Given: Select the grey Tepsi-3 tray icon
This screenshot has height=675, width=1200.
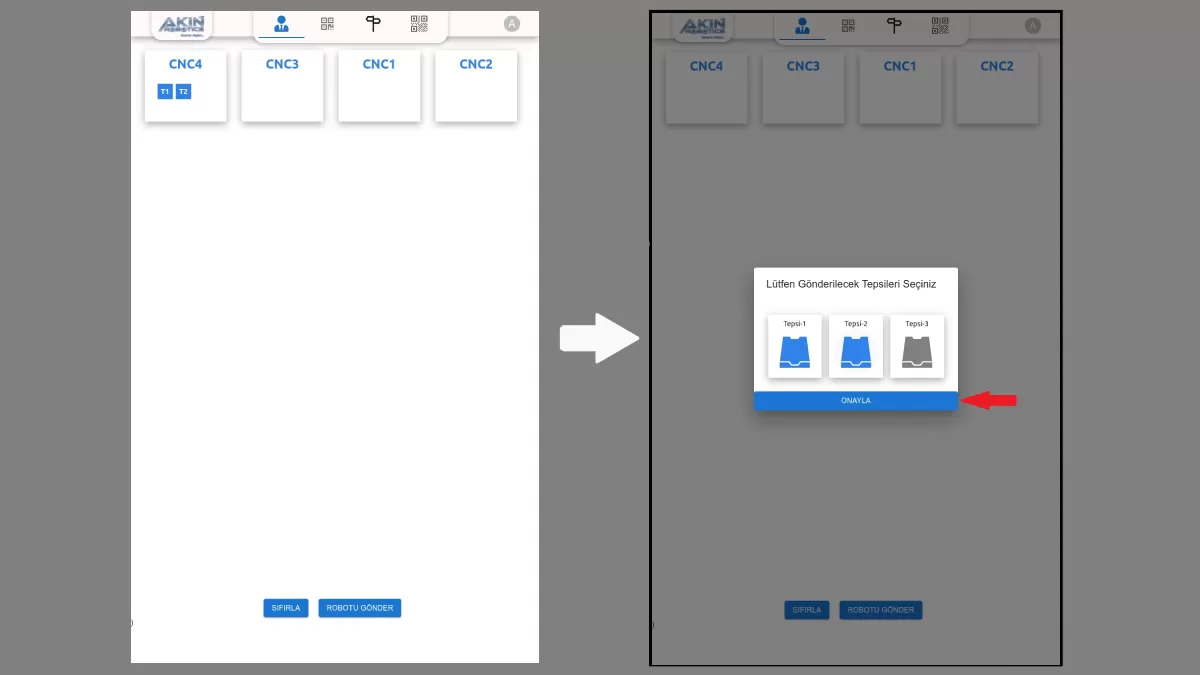Looking at the screenshot, I should coord(917,352).
